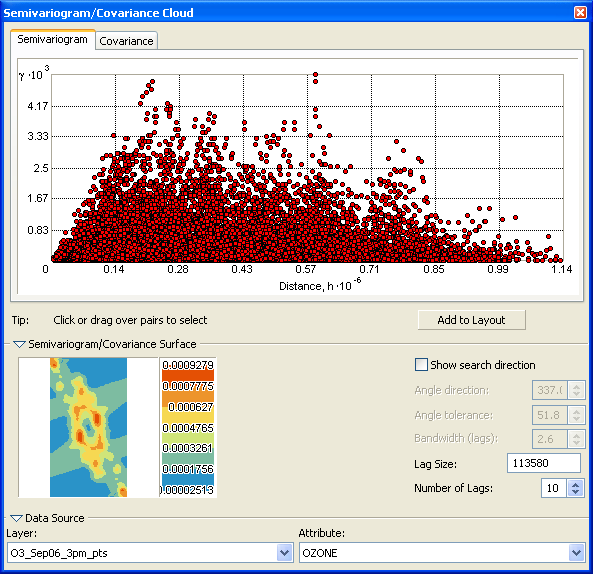Screen dimensions: 593x574
Task: Click the Angle tolerance spinner field
Action: coord(550,415)
